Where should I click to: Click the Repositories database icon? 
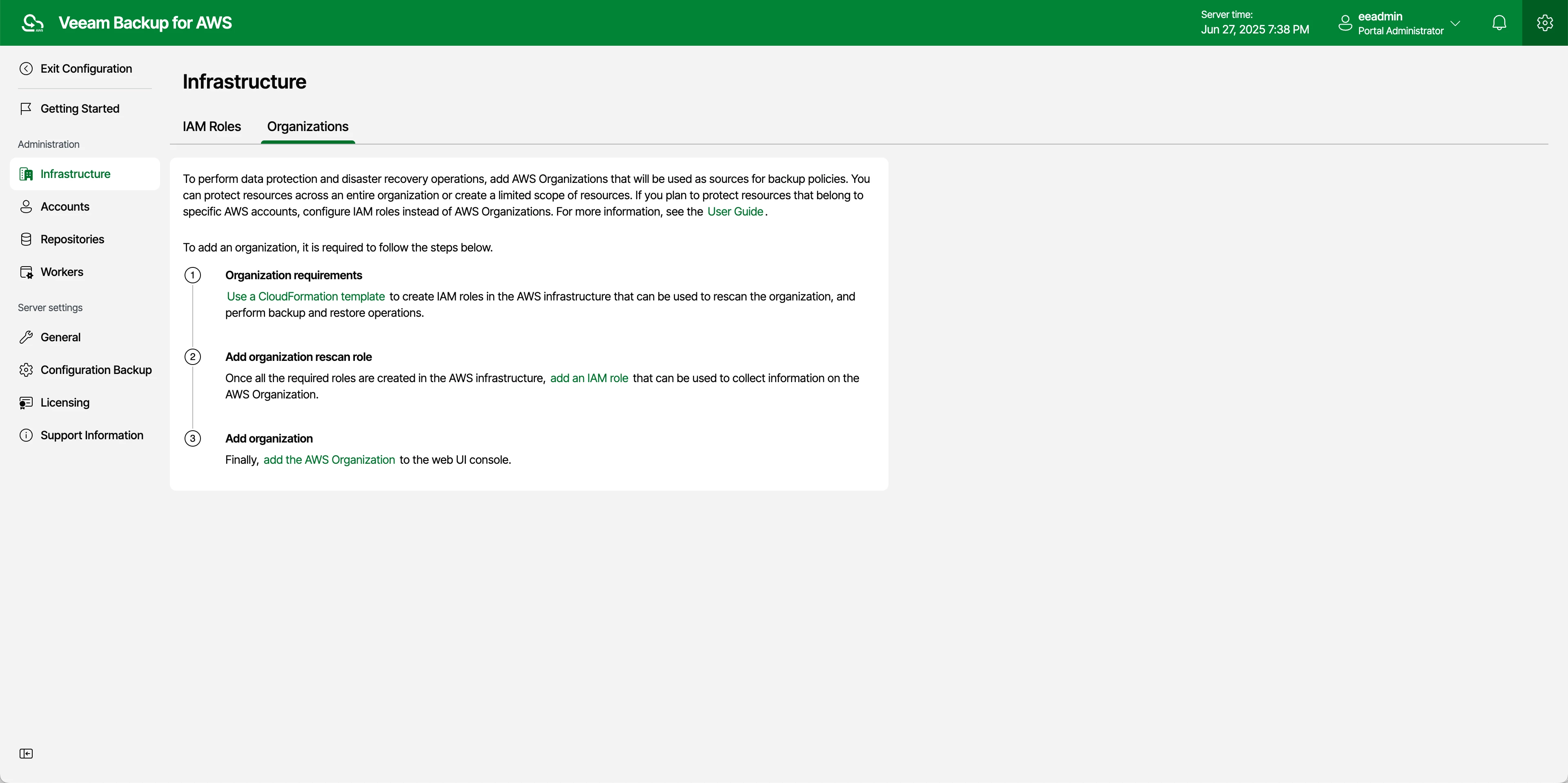click(26, 239)
